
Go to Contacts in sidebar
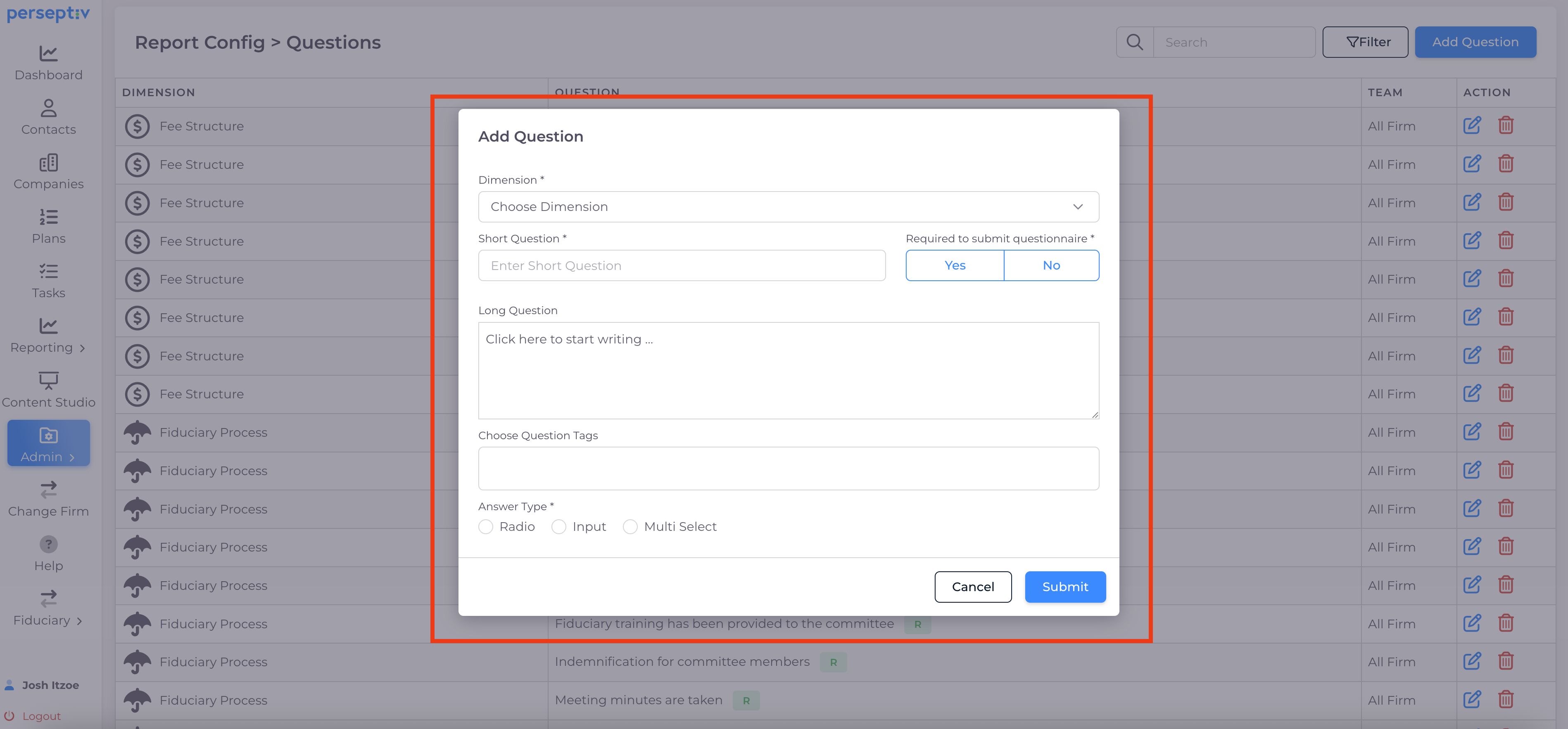click(x=48, y=118)
